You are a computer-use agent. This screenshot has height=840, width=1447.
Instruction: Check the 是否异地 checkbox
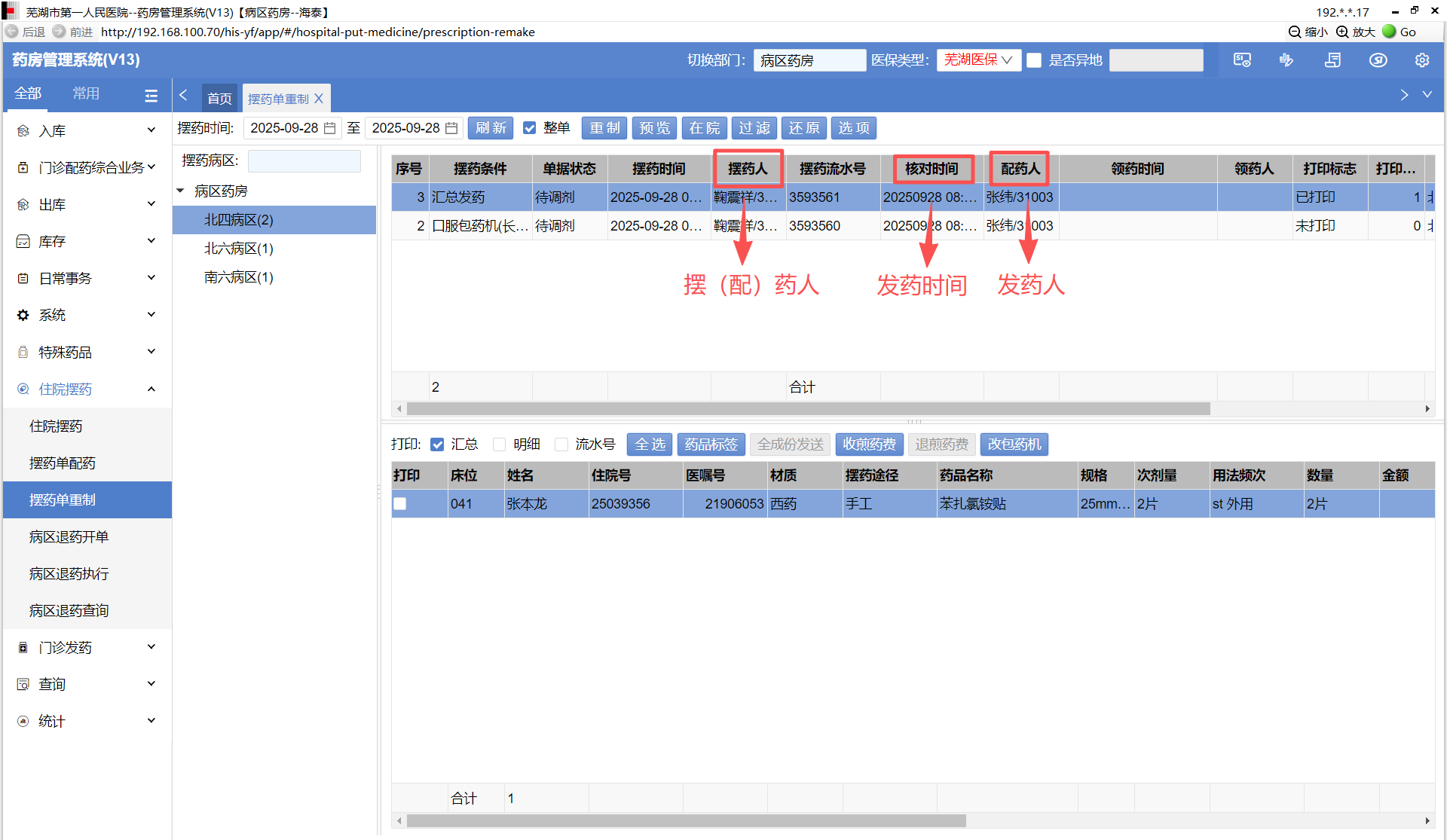pos(1034,60)
